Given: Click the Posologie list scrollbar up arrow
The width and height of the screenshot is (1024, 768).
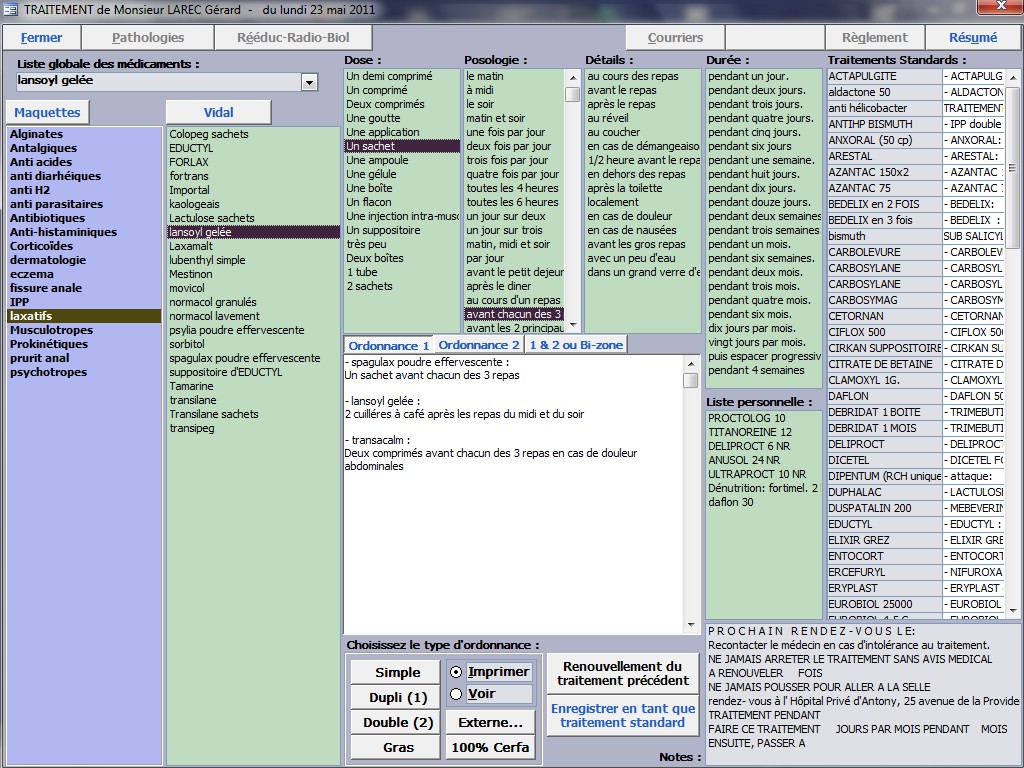Looking at the screenshot, I should 572,76.
